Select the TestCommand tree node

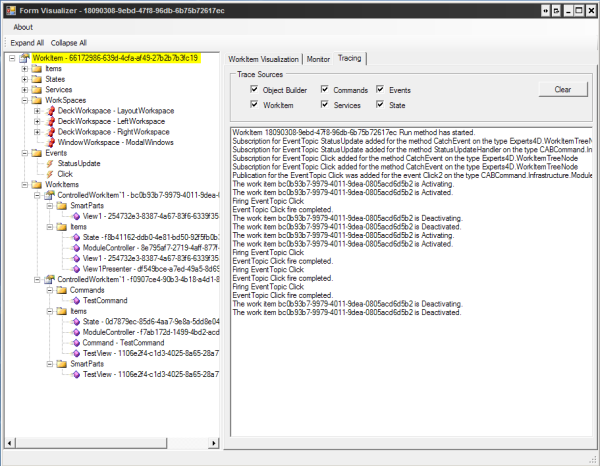point(105,301)
